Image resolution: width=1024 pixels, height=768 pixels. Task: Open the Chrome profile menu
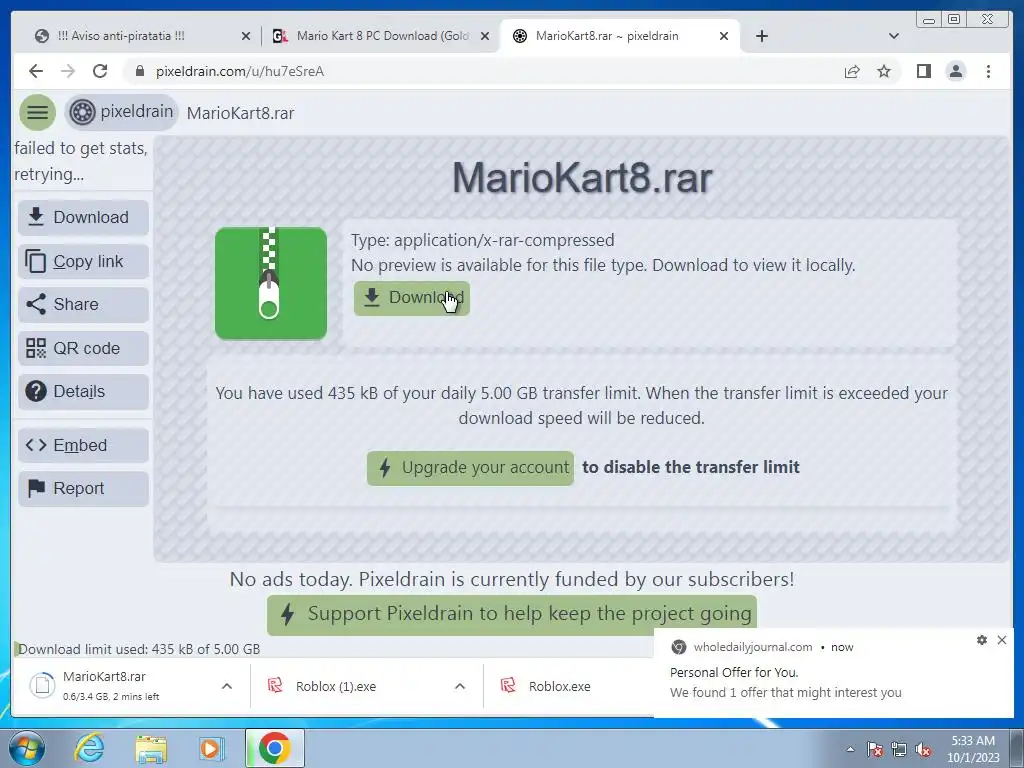[x=956, y=71]
